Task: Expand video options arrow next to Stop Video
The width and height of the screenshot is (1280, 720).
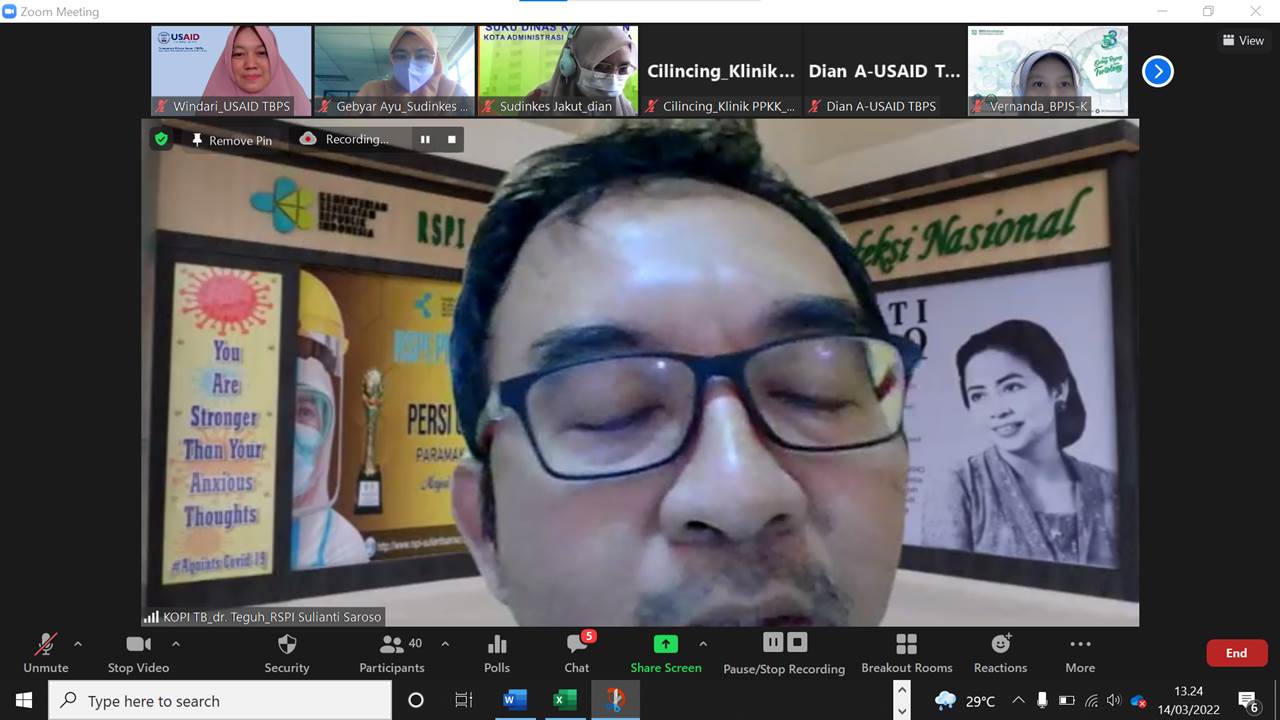Action: coord(176,644)
